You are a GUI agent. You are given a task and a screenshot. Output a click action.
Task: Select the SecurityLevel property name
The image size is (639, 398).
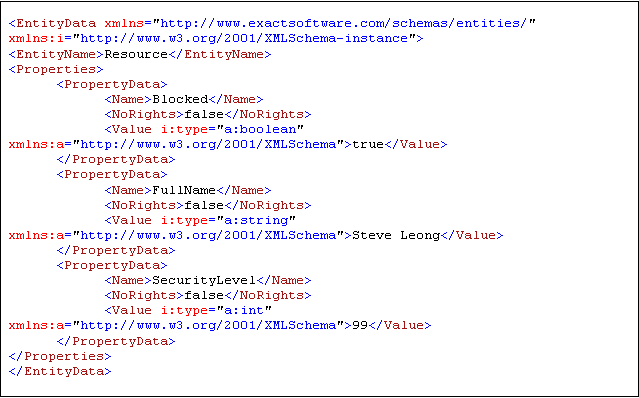204,280
